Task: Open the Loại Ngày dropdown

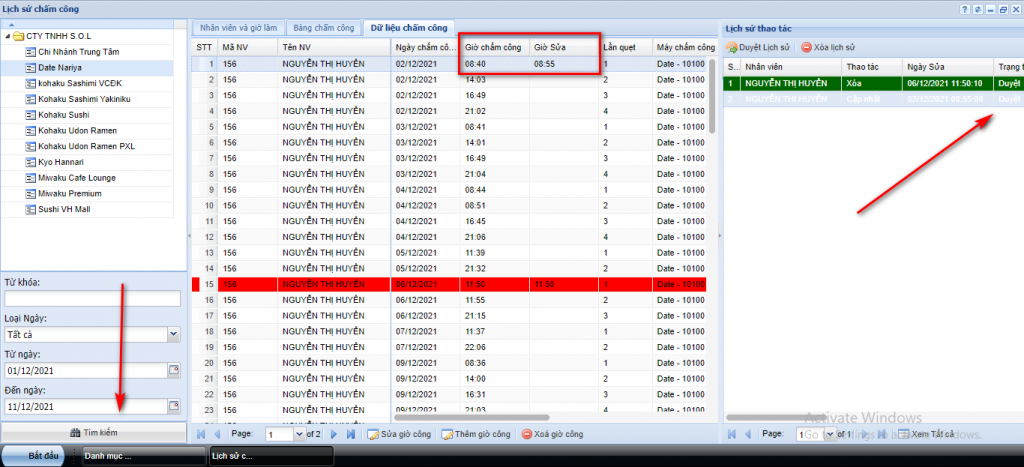Action: (x=174, y=334)
